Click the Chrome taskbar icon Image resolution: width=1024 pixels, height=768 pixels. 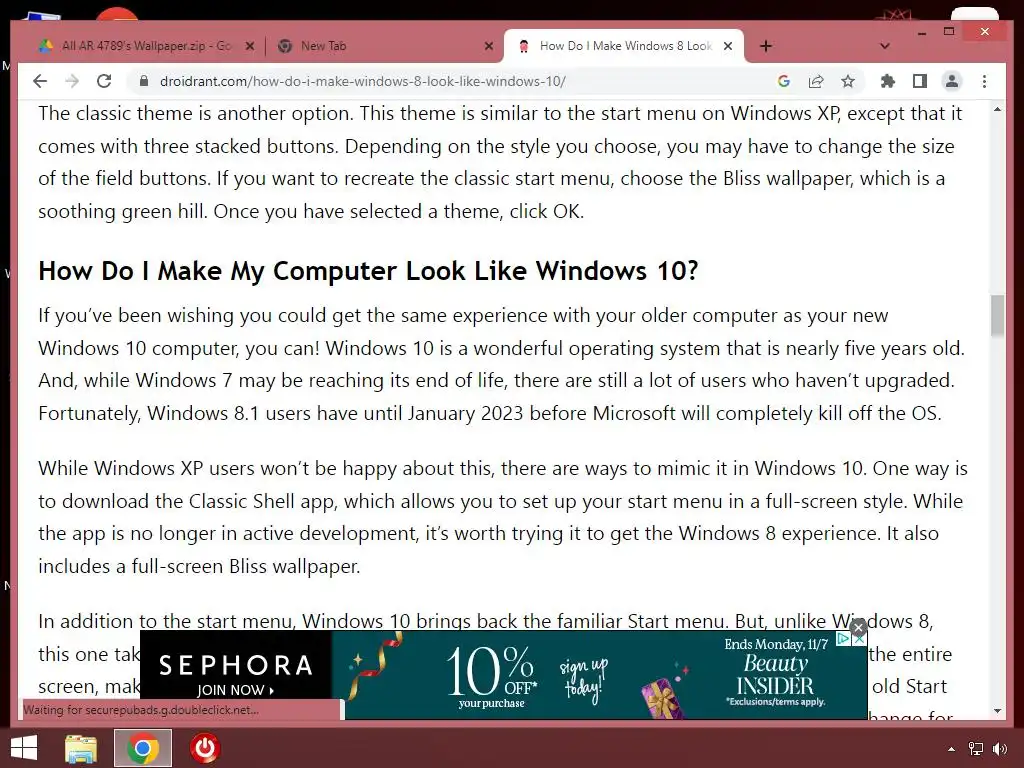(143, 748)
